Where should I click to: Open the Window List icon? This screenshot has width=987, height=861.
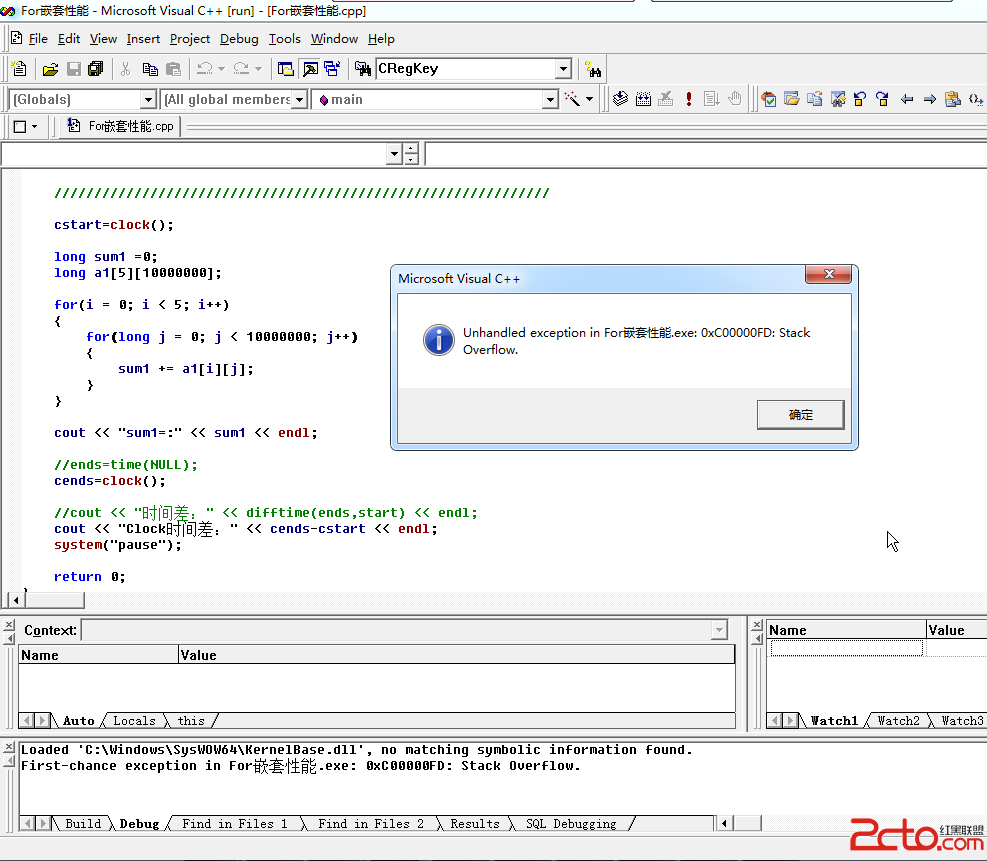pyautogui.click(x=332, y=69)
